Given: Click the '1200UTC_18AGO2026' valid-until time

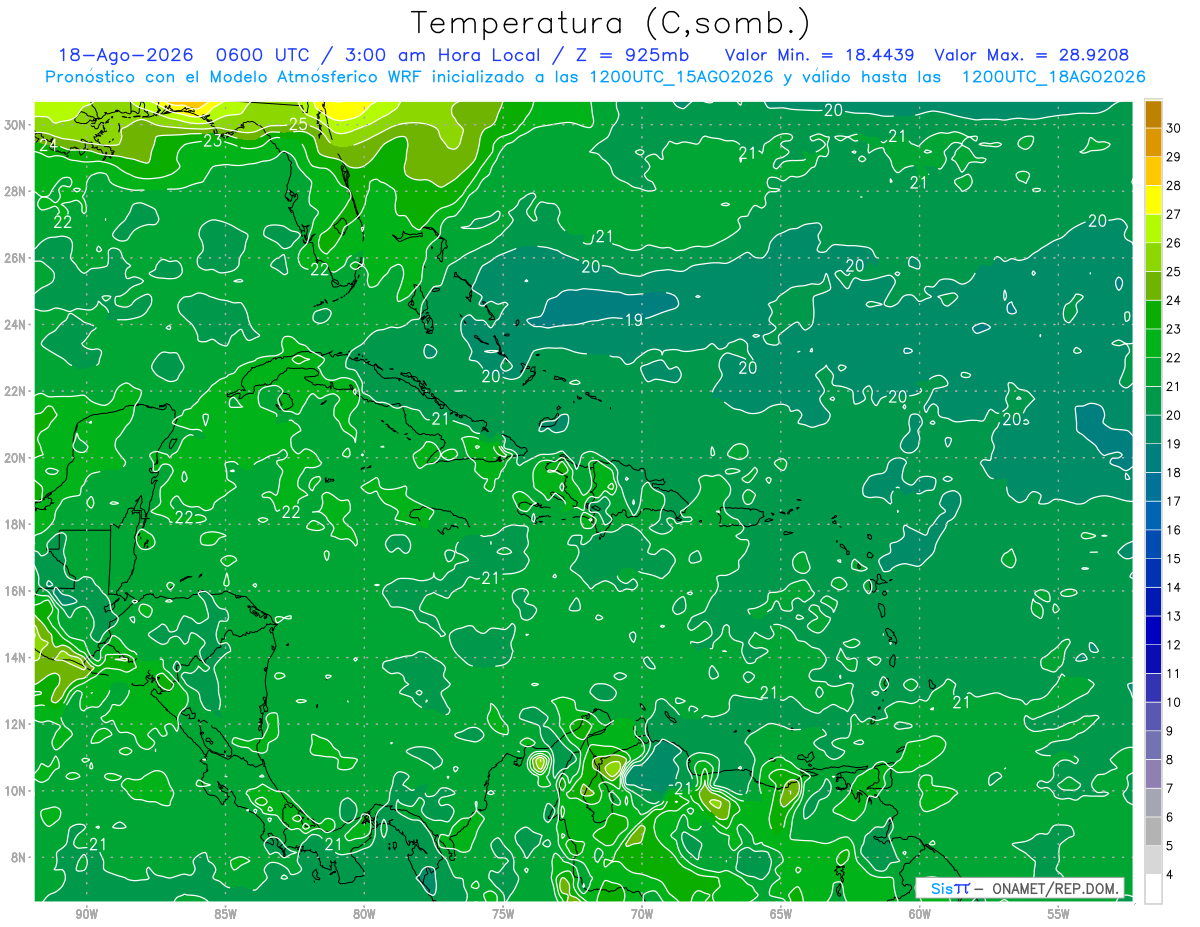Looking at the screenshot, I should click(x=1052, y=77).
